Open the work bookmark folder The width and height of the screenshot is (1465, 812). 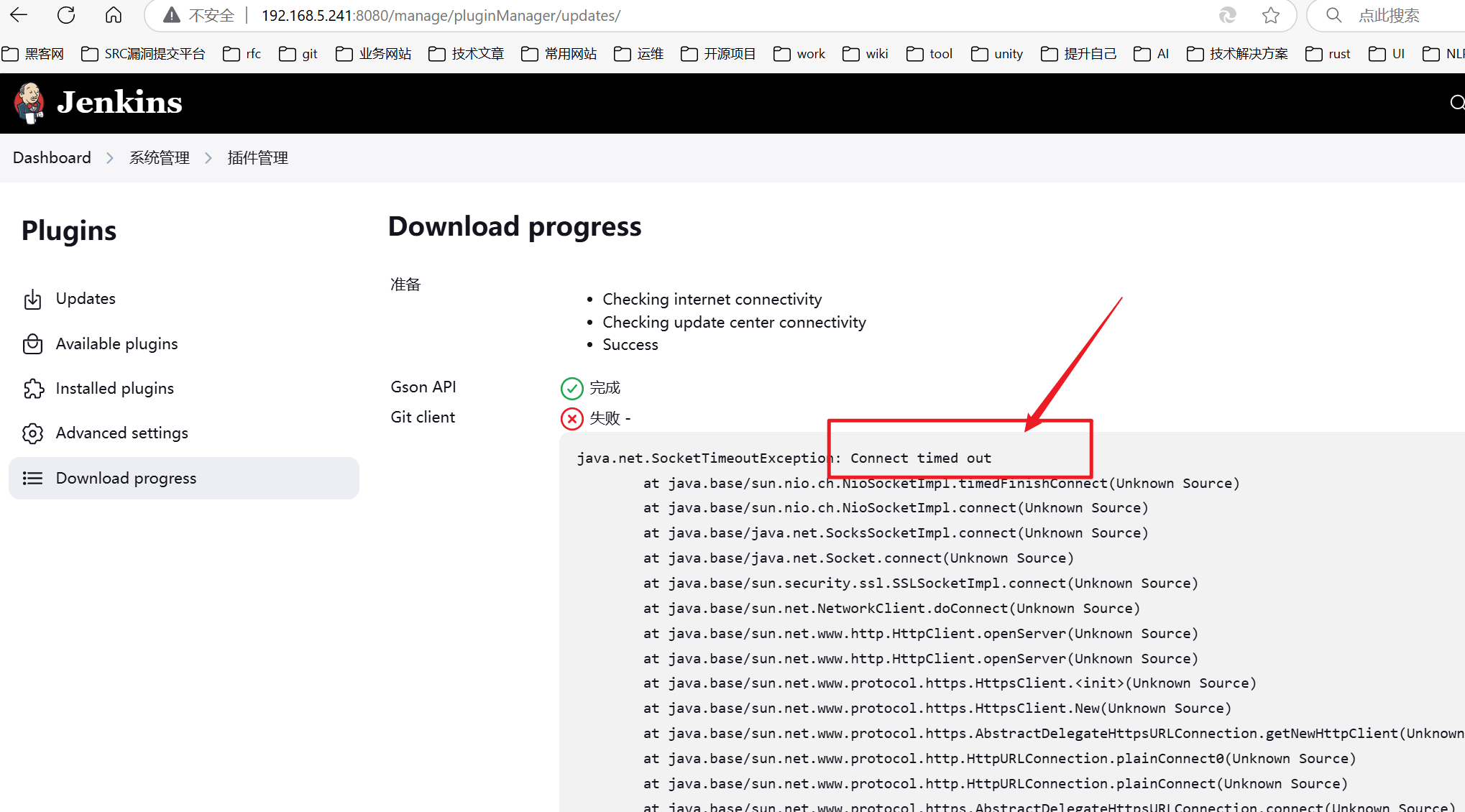799,54
